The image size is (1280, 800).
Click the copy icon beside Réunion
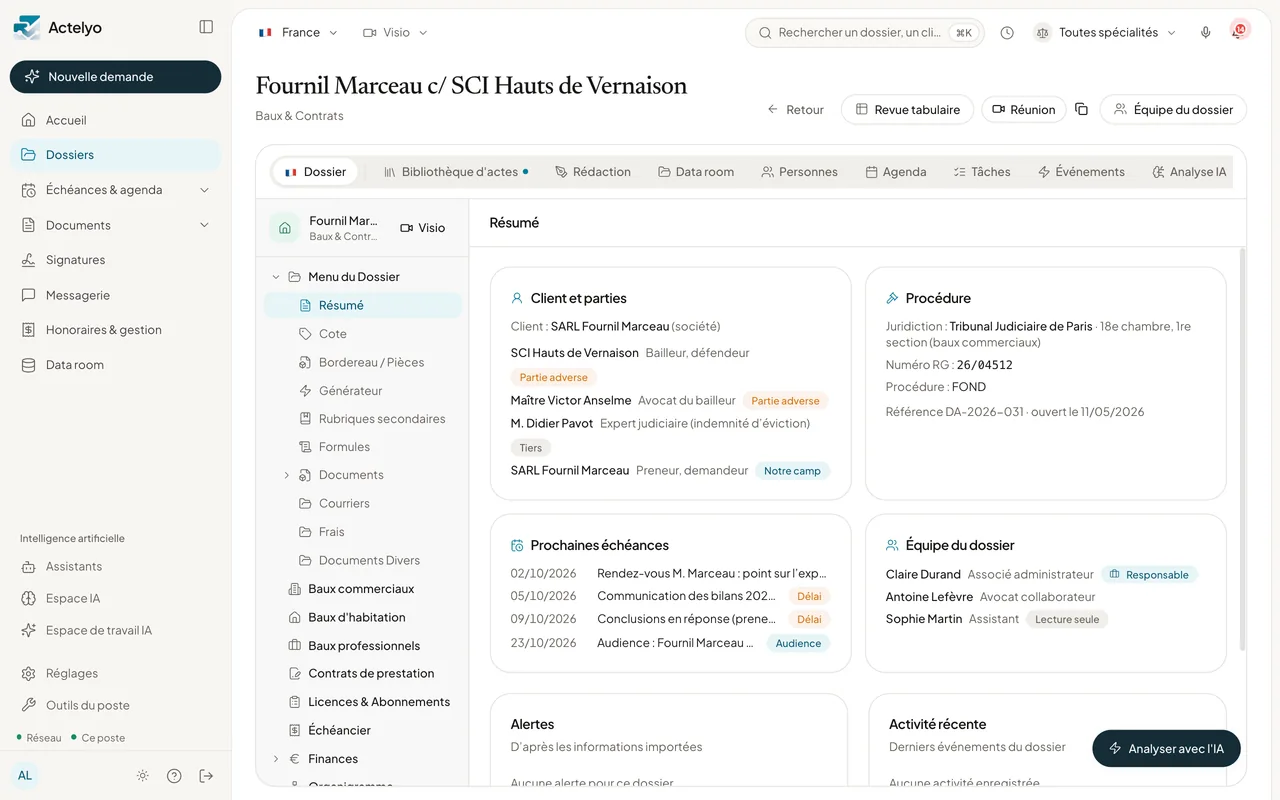1081,109
